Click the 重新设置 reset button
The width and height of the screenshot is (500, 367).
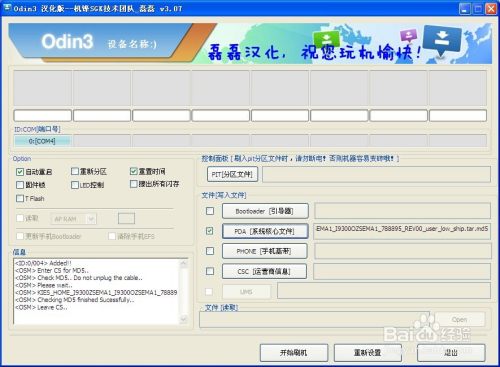[367, 353]
